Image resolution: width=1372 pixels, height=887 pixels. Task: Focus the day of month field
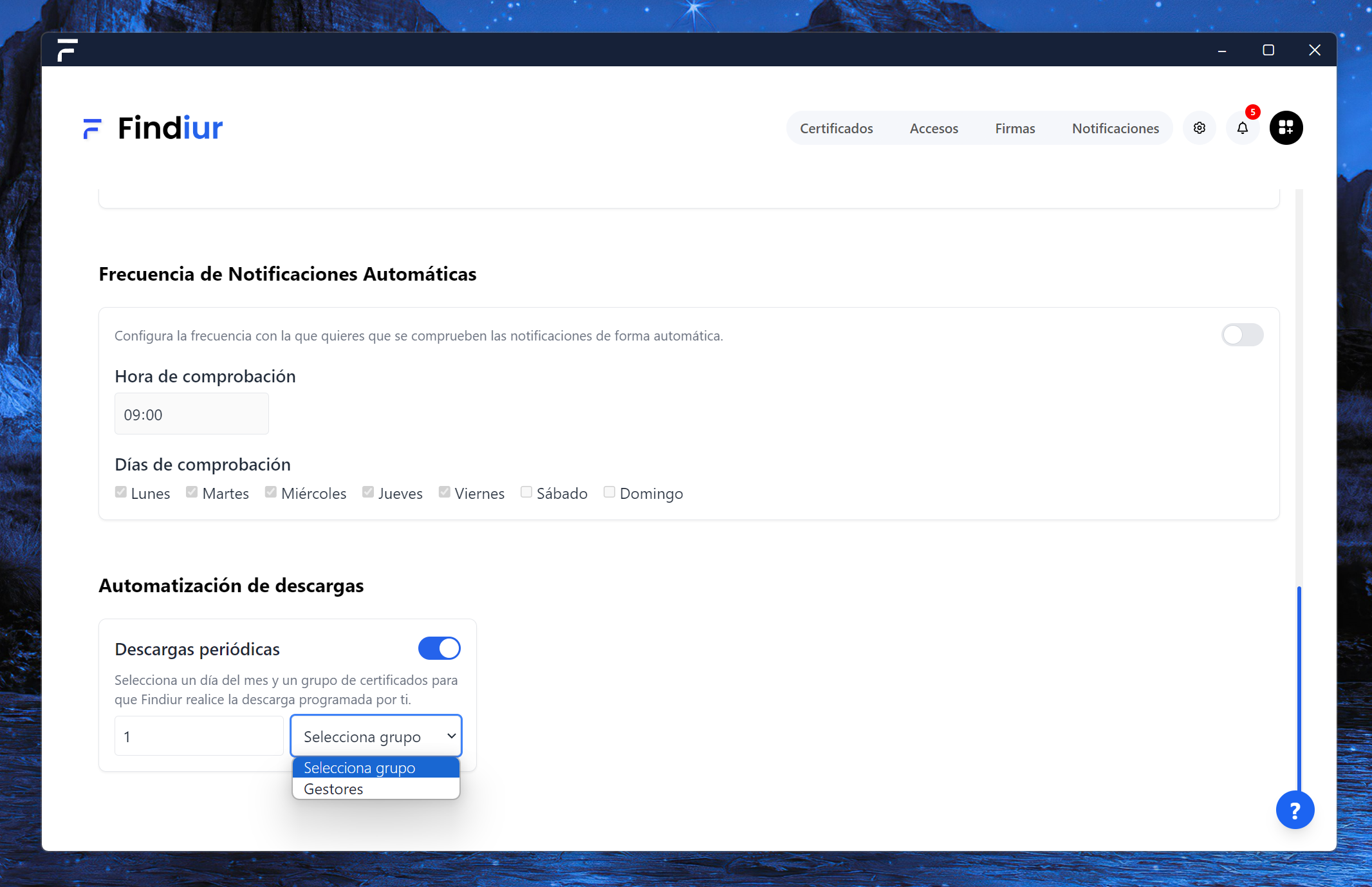(x=199, y=736)
